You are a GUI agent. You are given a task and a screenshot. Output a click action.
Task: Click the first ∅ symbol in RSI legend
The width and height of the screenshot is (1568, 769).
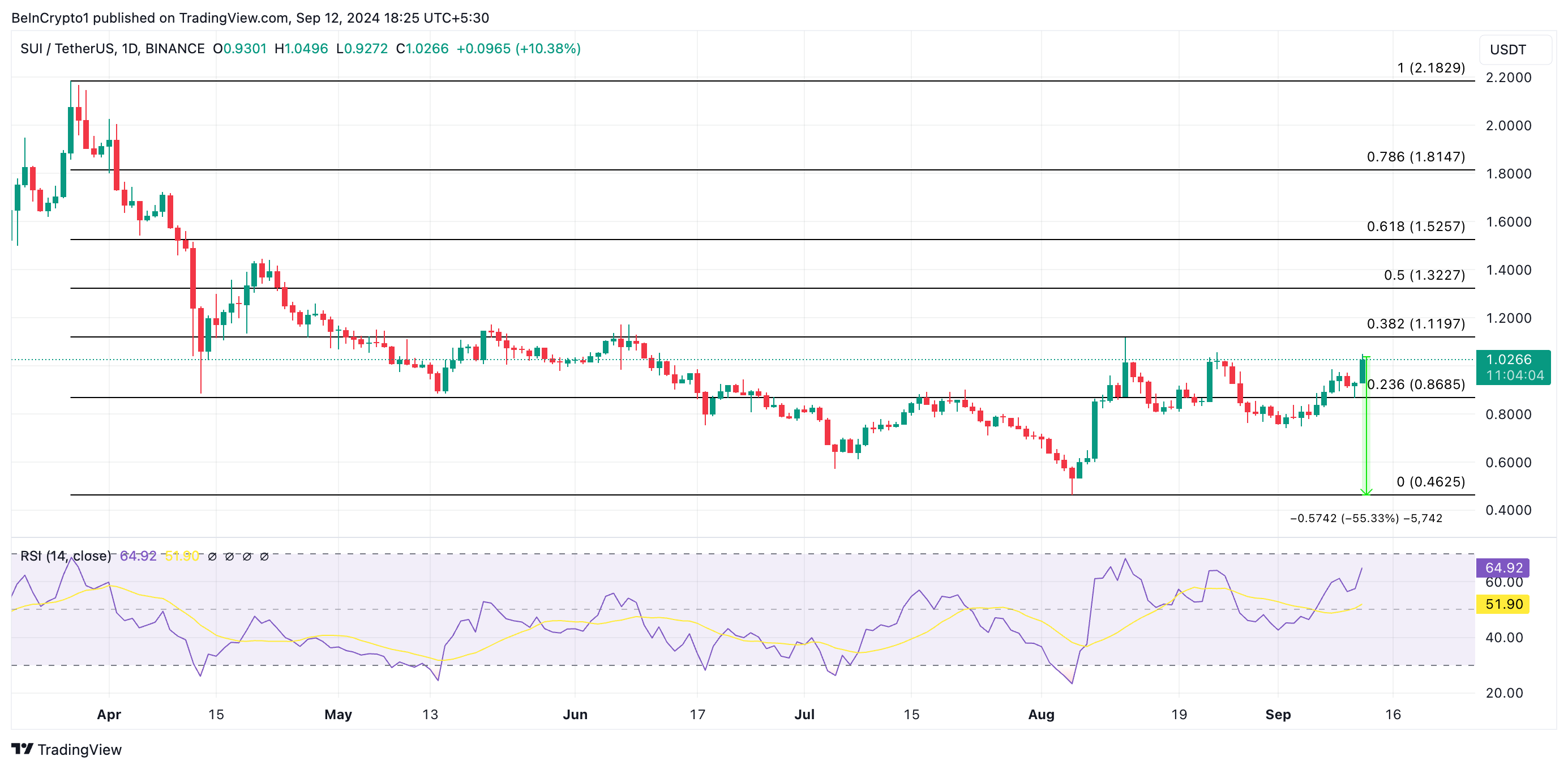212,557
